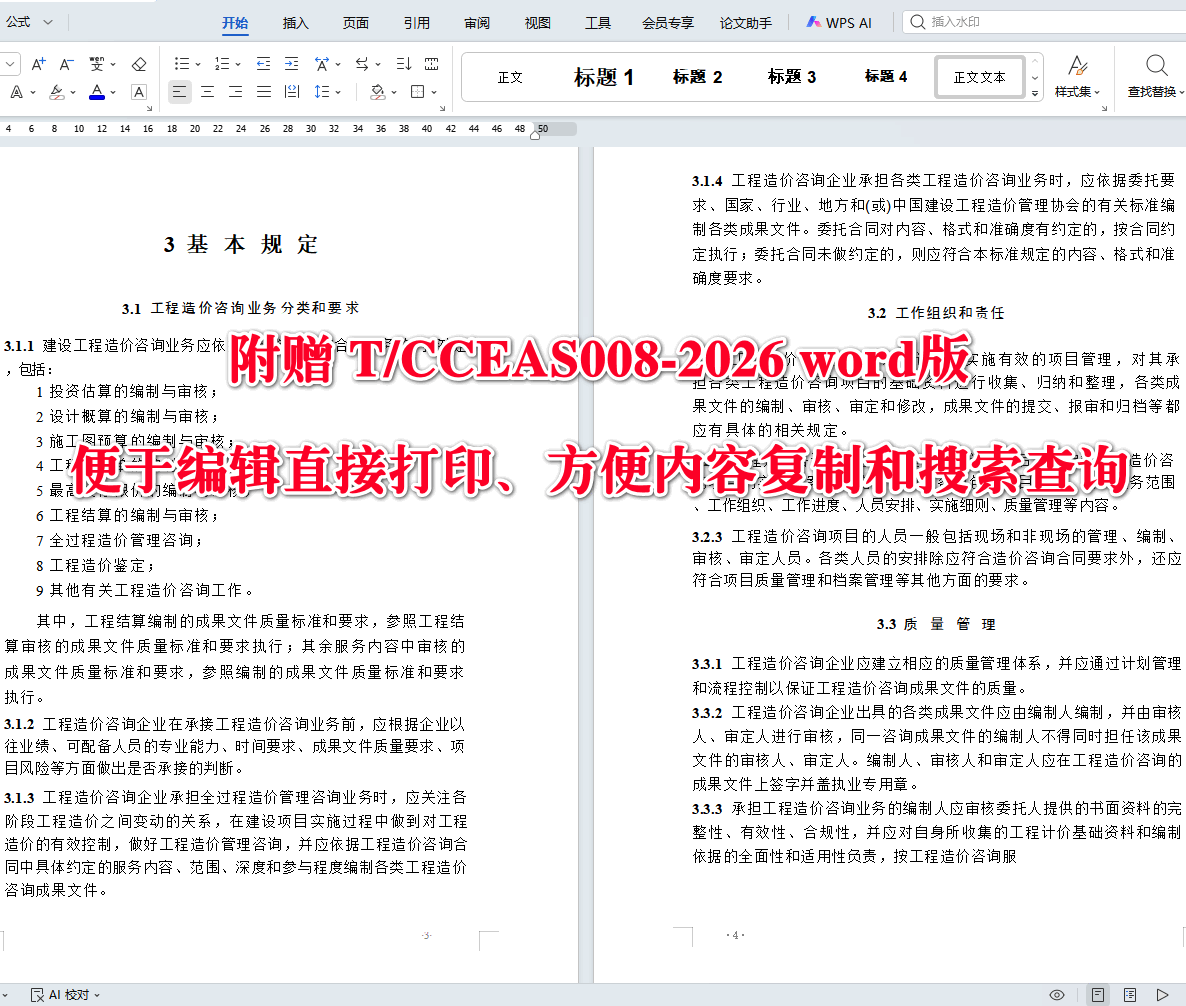Open the borders dropdown arrow
The image size is (1186, 1006).
[434, 92]
